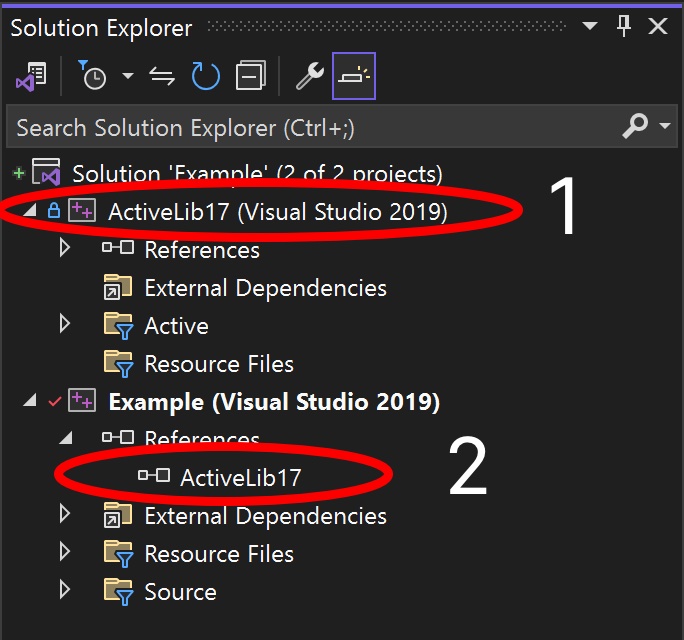Open the Window Position dropdown menu
684x640 pixels.
(x=590, y=27)
